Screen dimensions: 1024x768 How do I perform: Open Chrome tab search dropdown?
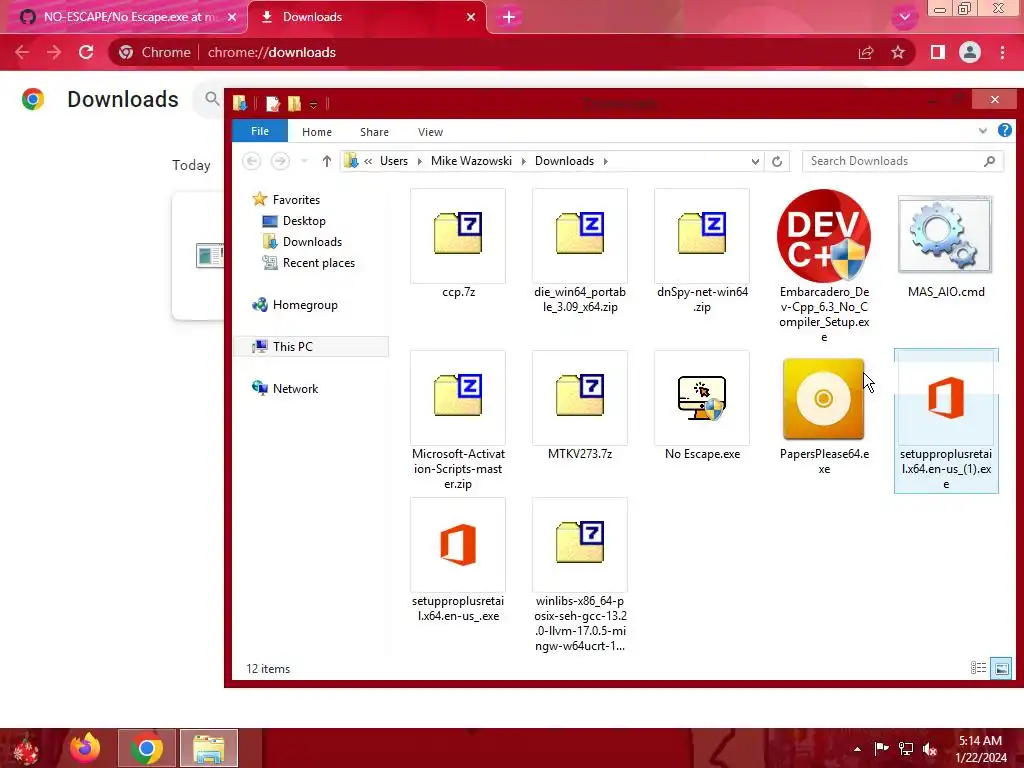(x=904, y=17)
